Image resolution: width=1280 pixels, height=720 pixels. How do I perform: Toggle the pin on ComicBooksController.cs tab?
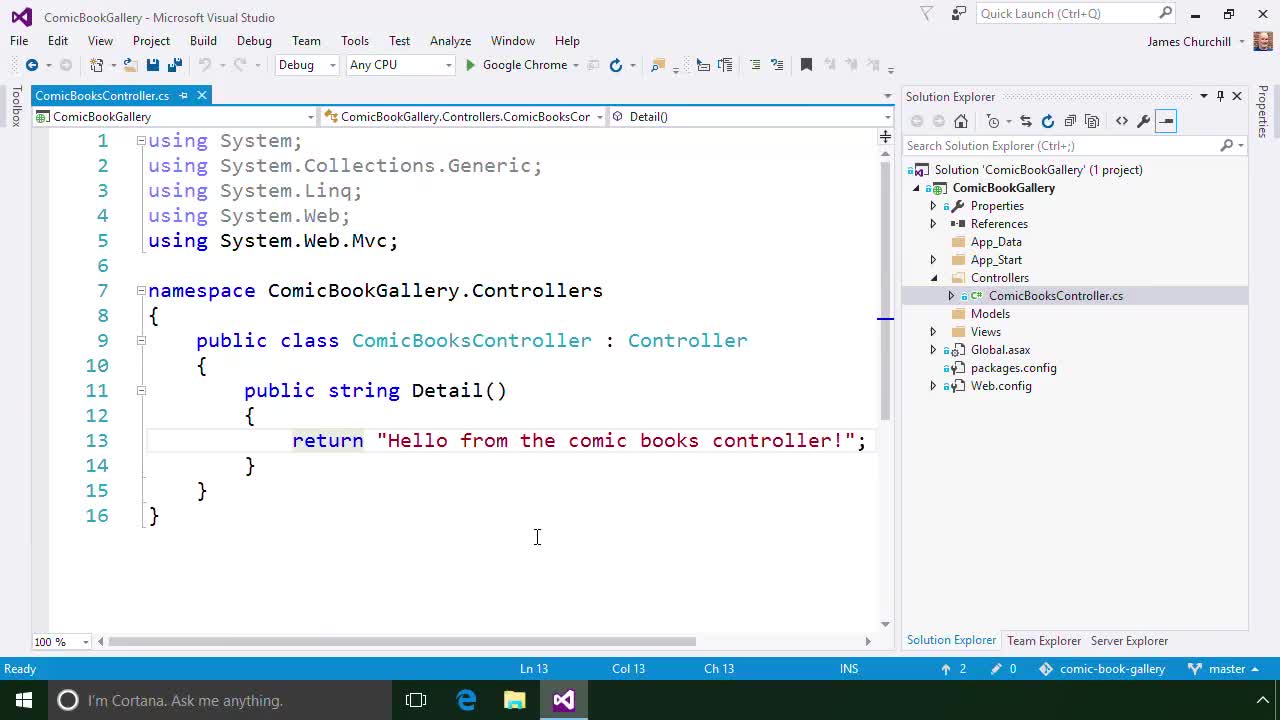pyautogui.click(x=183, y=96)
